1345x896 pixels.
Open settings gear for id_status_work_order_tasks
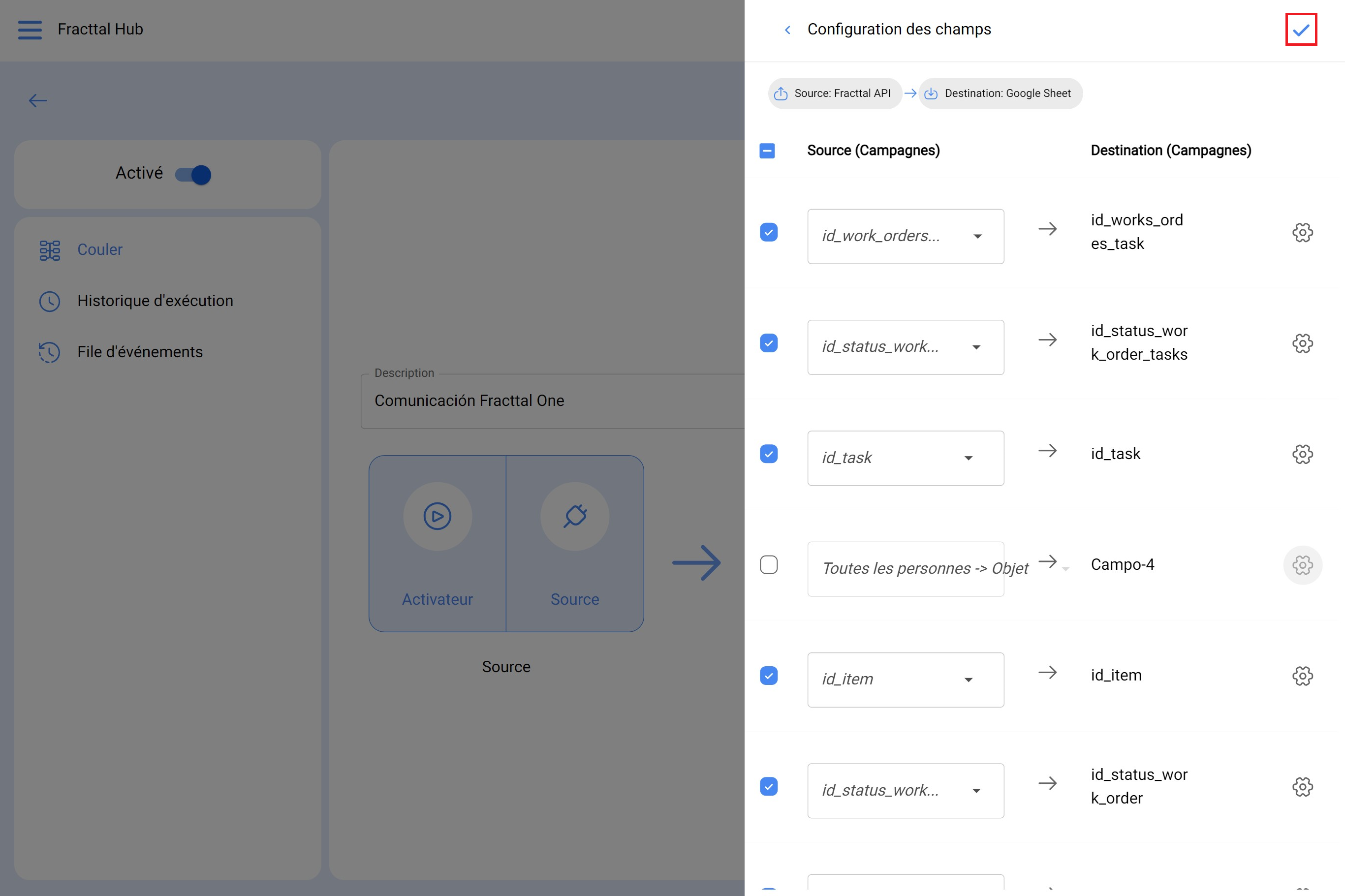click(1302, 343)
